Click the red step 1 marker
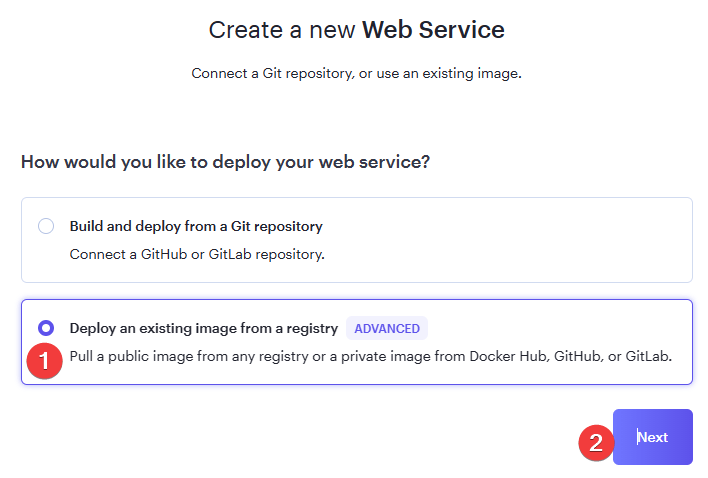This screenshot has height=478, width=708. click(45, 360)
